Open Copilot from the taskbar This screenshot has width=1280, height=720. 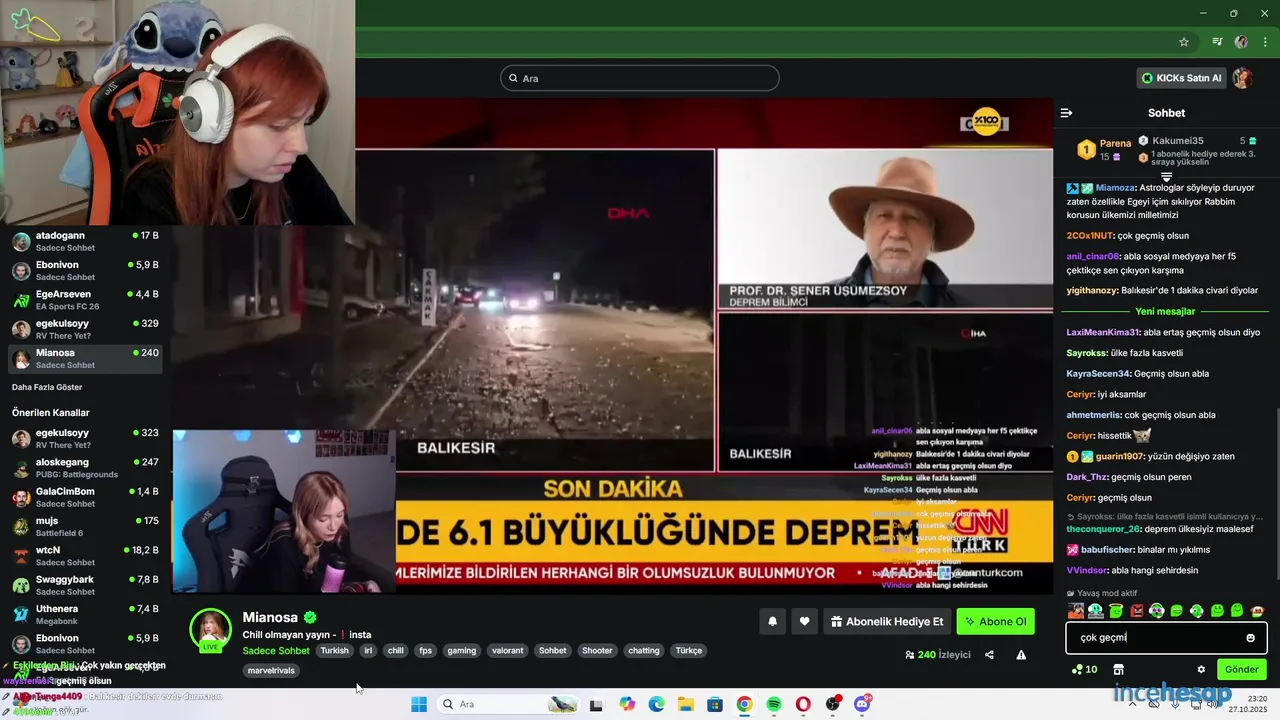[x=627, y=704]
